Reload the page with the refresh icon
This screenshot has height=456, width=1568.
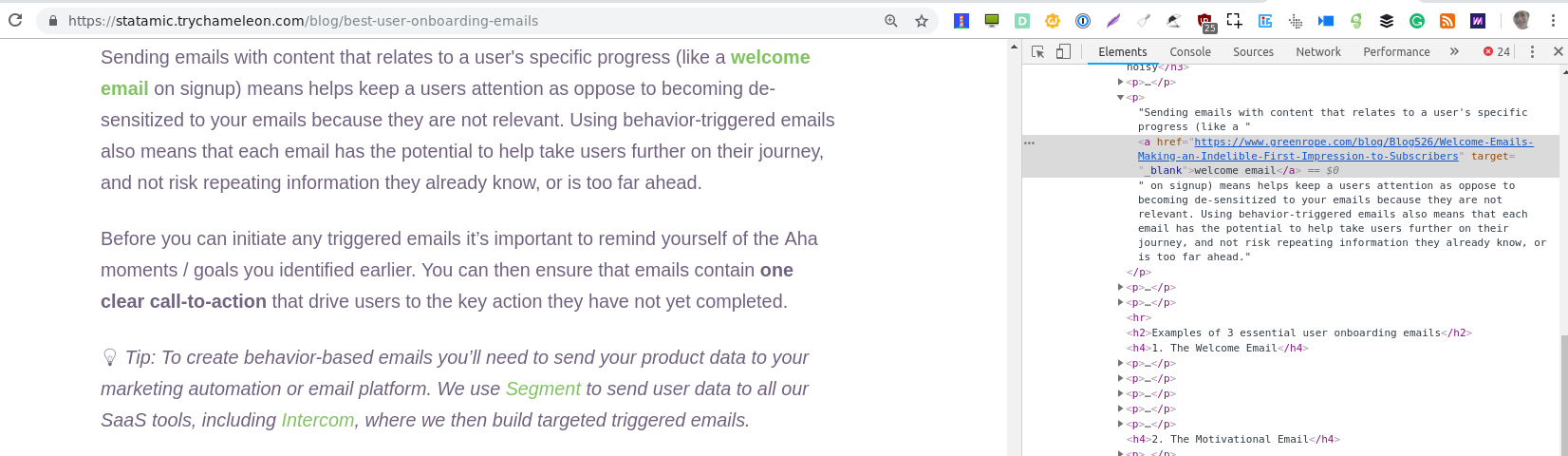tap(15, 20)
